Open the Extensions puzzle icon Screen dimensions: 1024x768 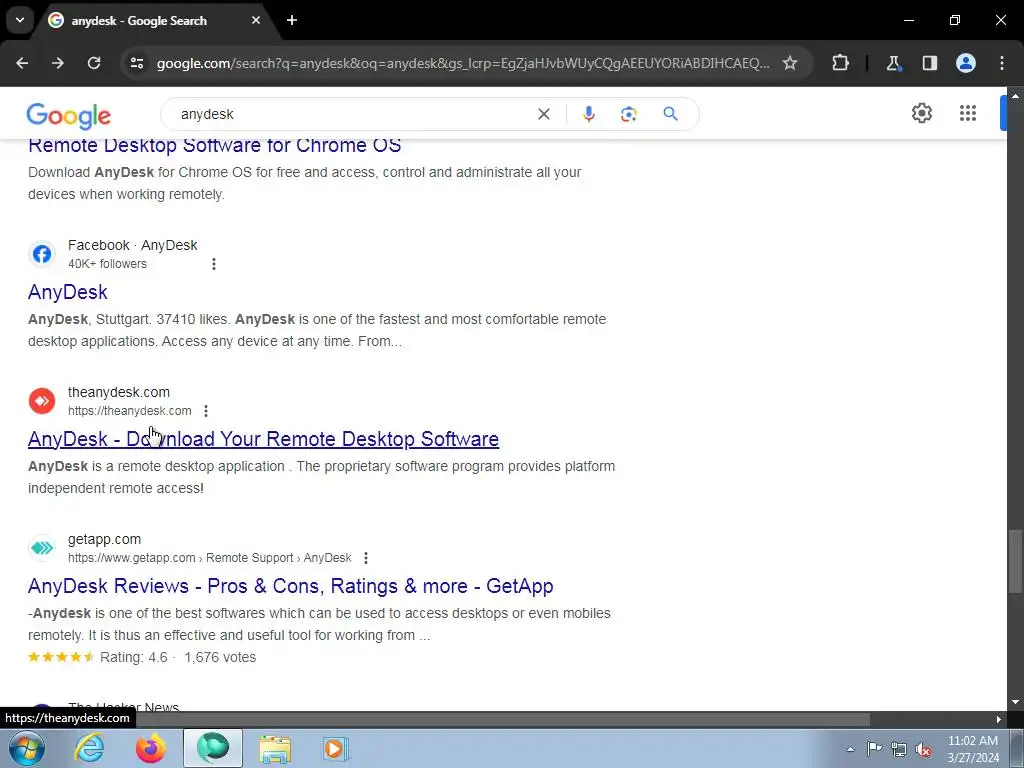(840, 63)
